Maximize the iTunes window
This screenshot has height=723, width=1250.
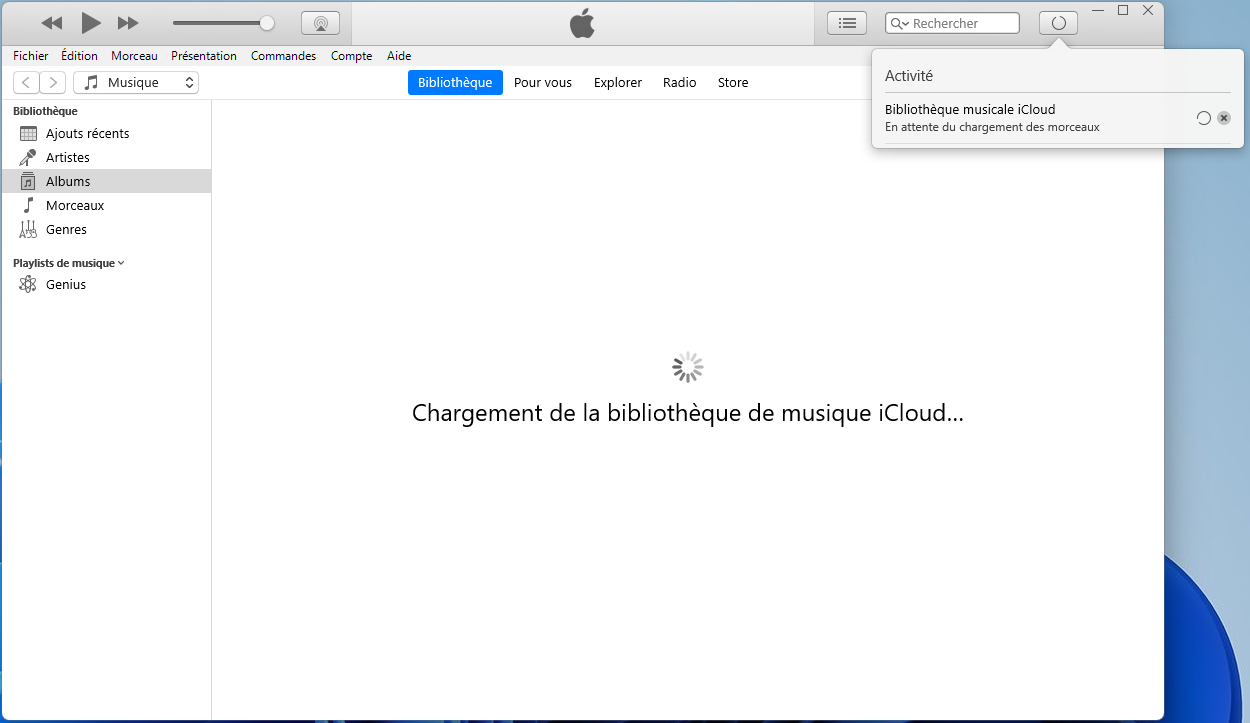[x=1123, y=10]
